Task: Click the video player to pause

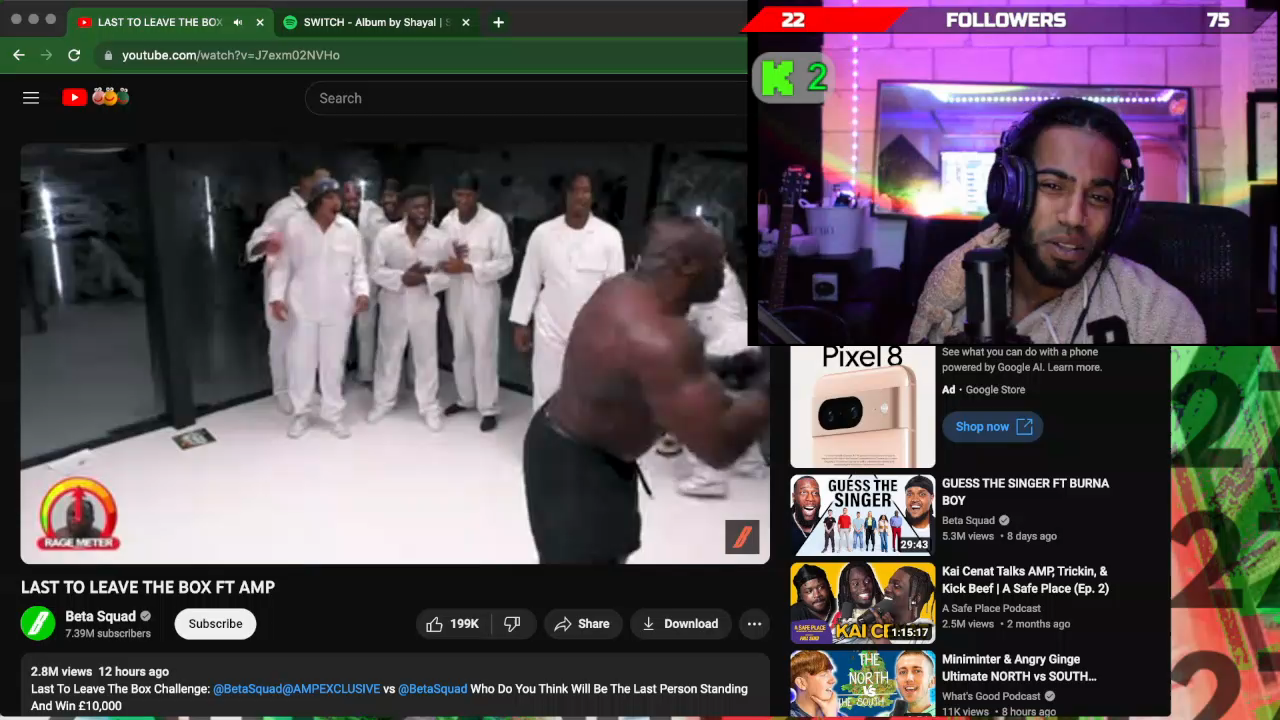Action: tap(395, 353)
